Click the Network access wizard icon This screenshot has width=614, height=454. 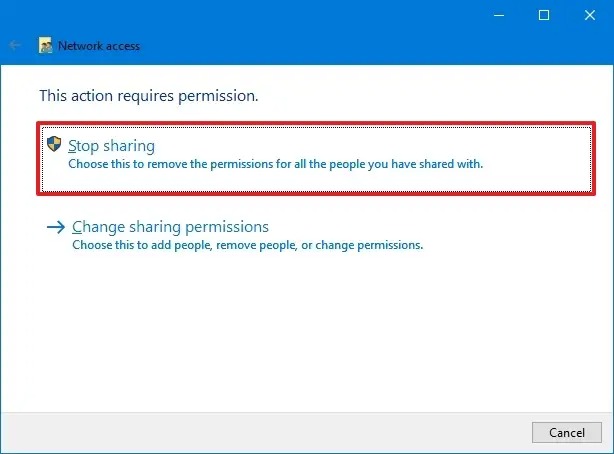tap(45, 46)
